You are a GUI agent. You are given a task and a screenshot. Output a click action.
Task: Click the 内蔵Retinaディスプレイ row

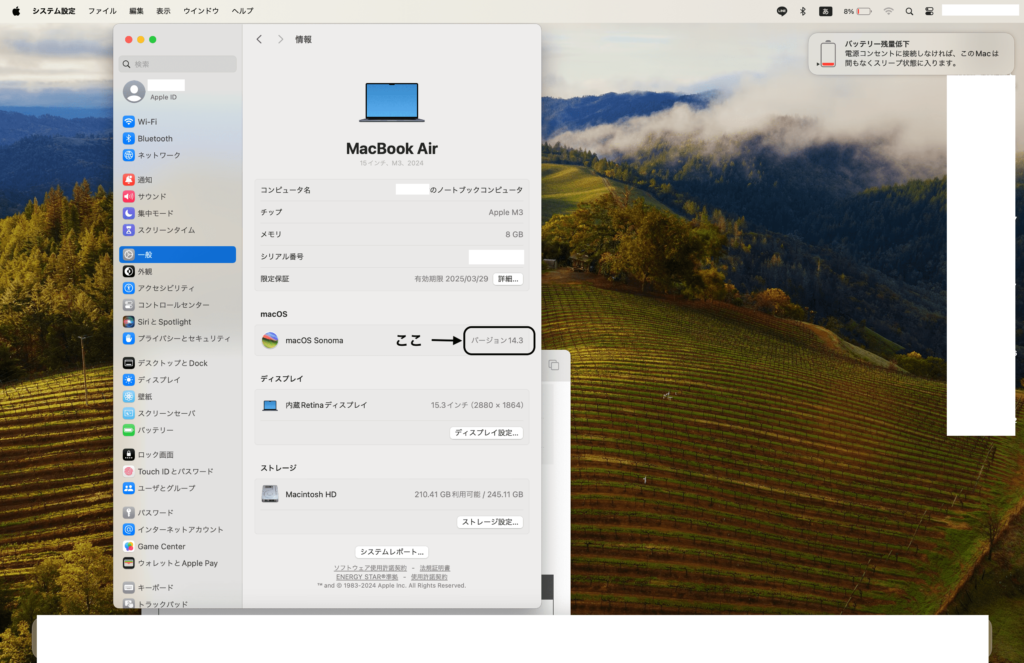392,405
